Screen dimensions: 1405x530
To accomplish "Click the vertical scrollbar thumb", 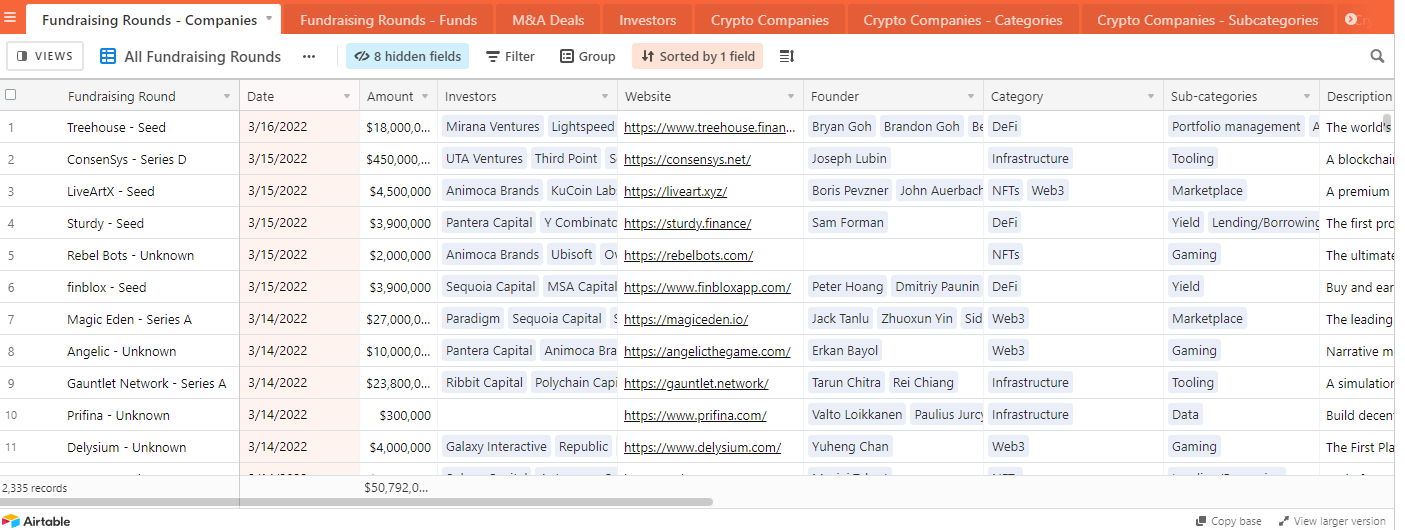I will 1387,123.
